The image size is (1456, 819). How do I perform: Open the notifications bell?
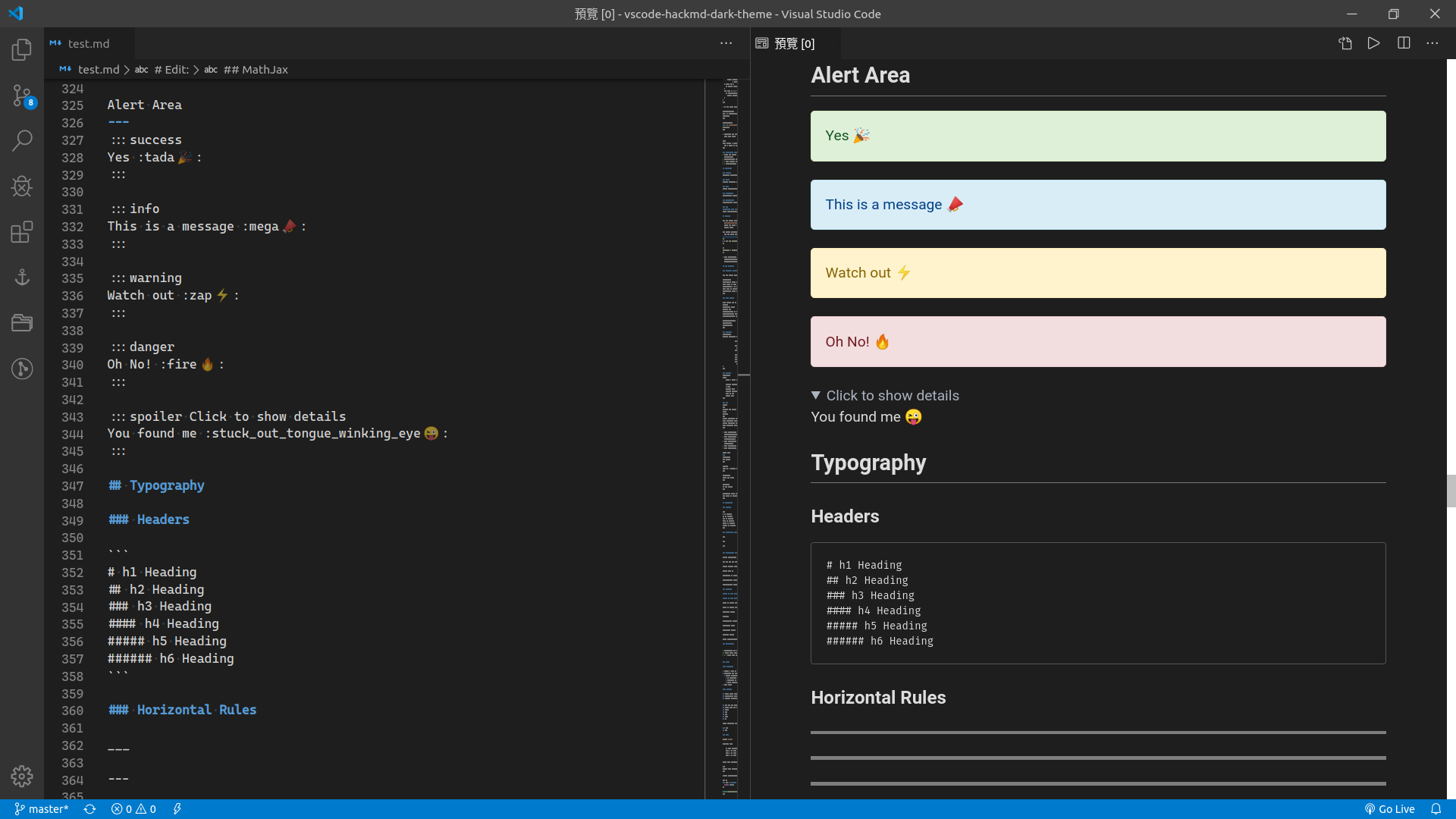(1436, 809)
